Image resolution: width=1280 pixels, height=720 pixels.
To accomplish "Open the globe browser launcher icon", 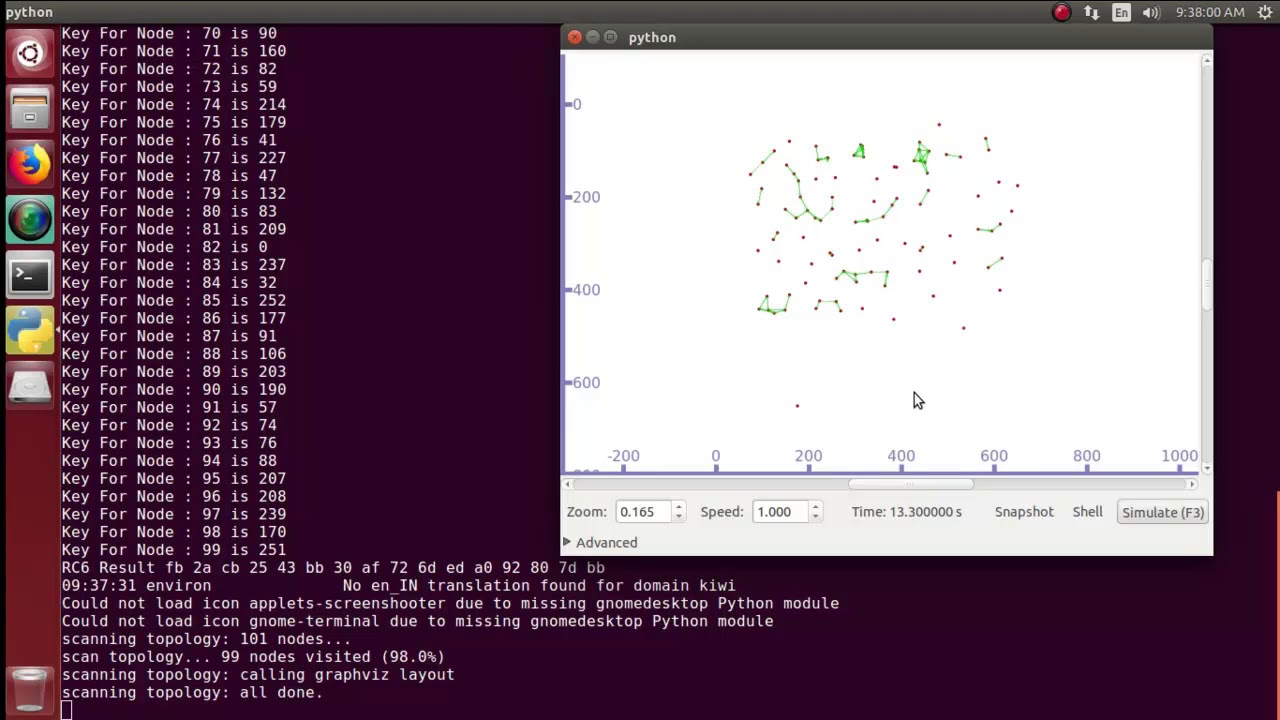I will (x=30, y=219).
